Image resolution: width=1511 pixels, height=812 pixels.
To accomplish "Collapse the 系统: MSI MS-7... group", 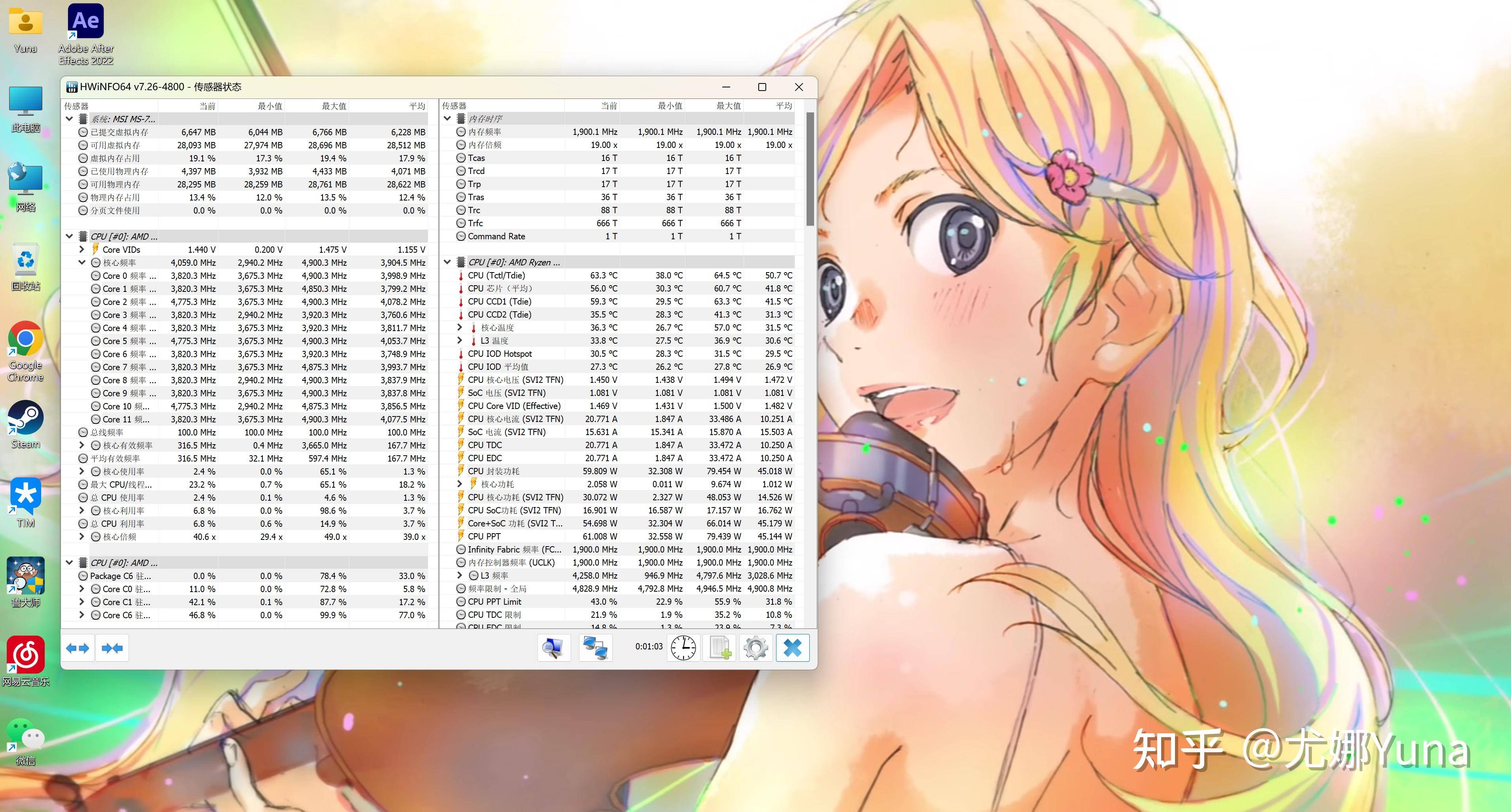I will coord(69,118).
